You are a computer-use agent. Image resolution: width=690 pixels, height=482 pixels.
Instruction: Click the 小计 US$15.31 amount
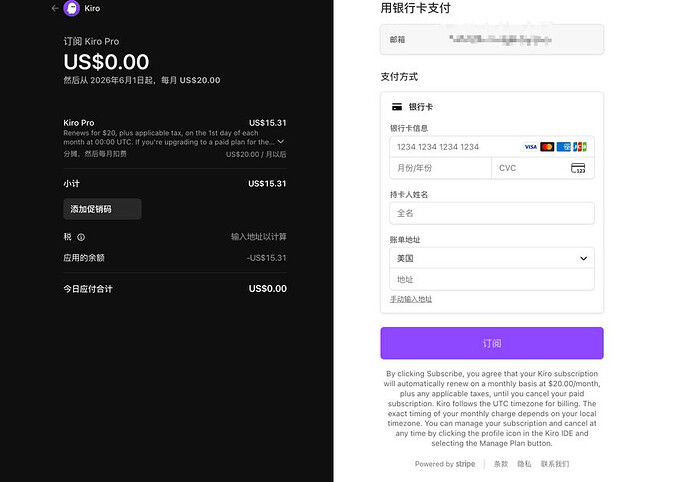[267, 184]
